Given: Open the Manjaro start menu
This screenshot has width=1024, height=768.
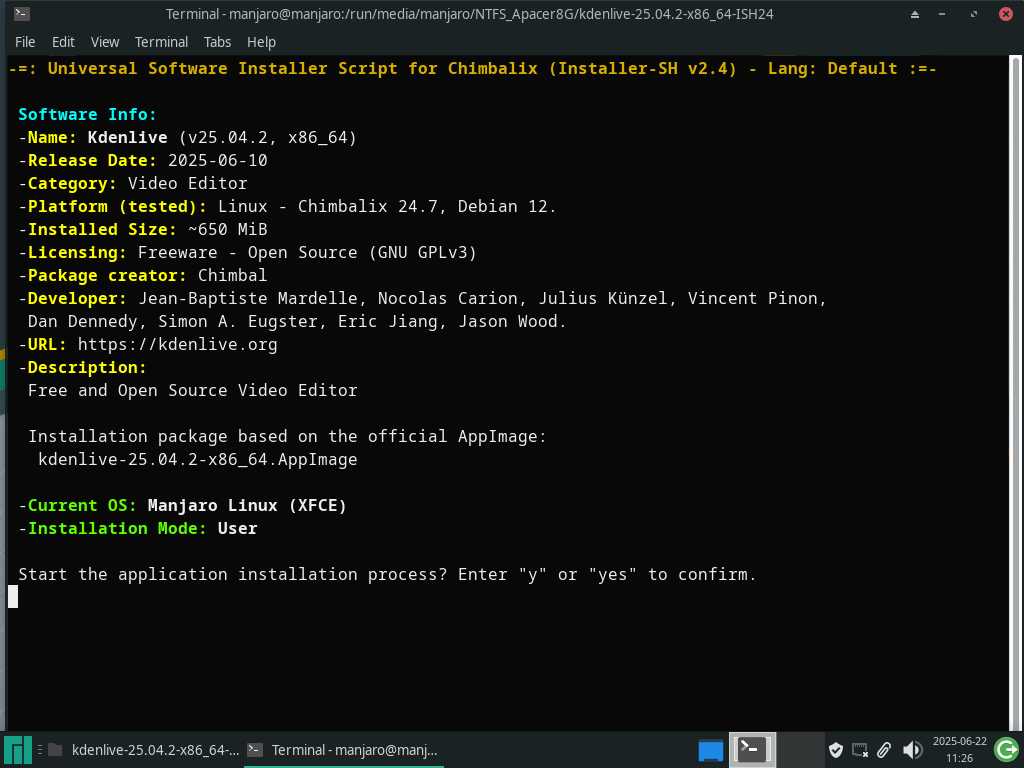Looking at the screenshot, I should [x=17, y=750].
